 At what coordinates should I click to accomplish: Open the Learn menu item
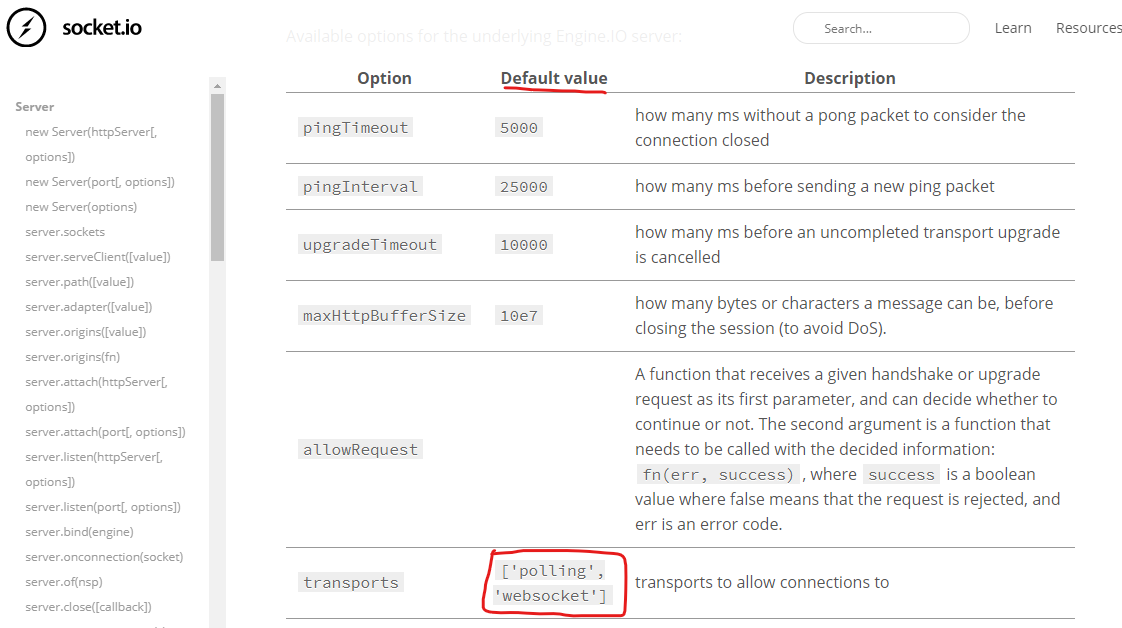pyautogui.click(x=1013, y=28)
